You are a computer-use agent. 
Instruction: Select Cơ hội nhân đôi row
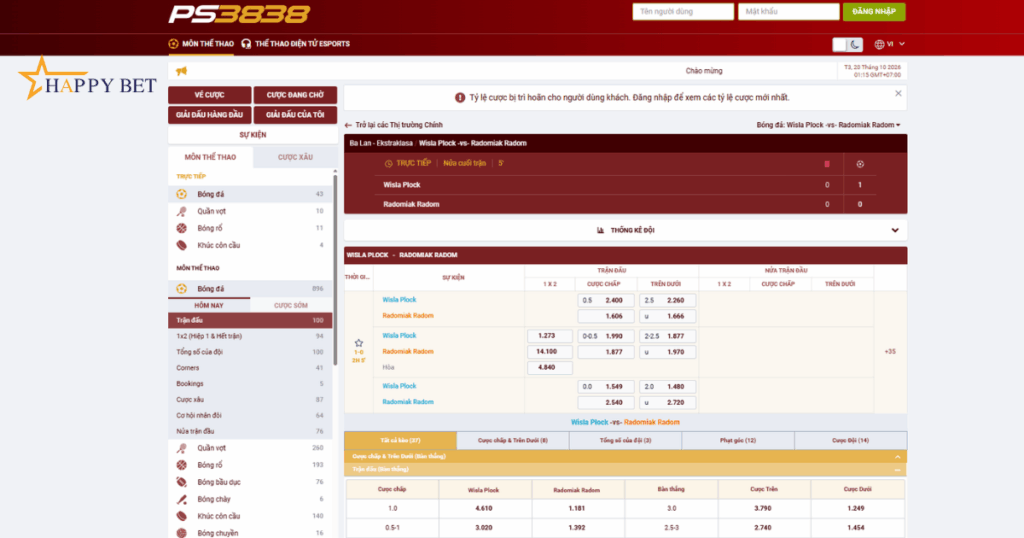click(x=250, y=415)
